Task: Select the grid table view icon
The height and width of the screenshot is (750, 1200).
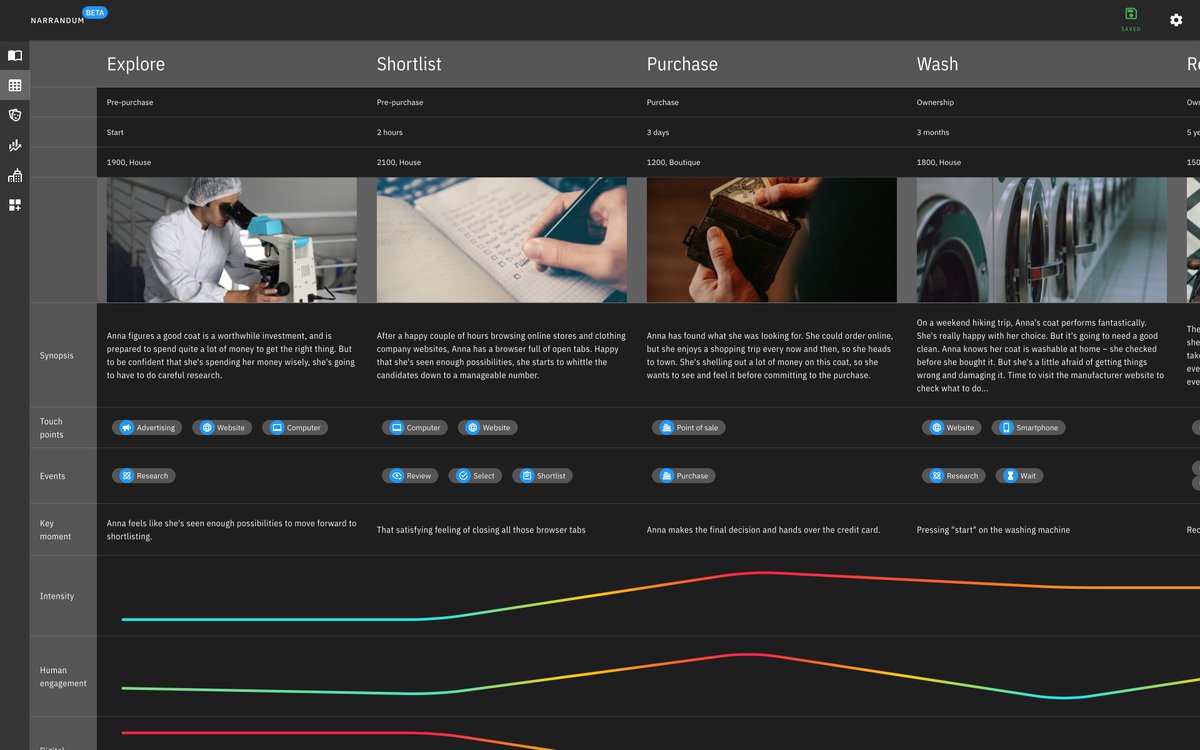Action: pyautogui.click(x=15, y=86)
